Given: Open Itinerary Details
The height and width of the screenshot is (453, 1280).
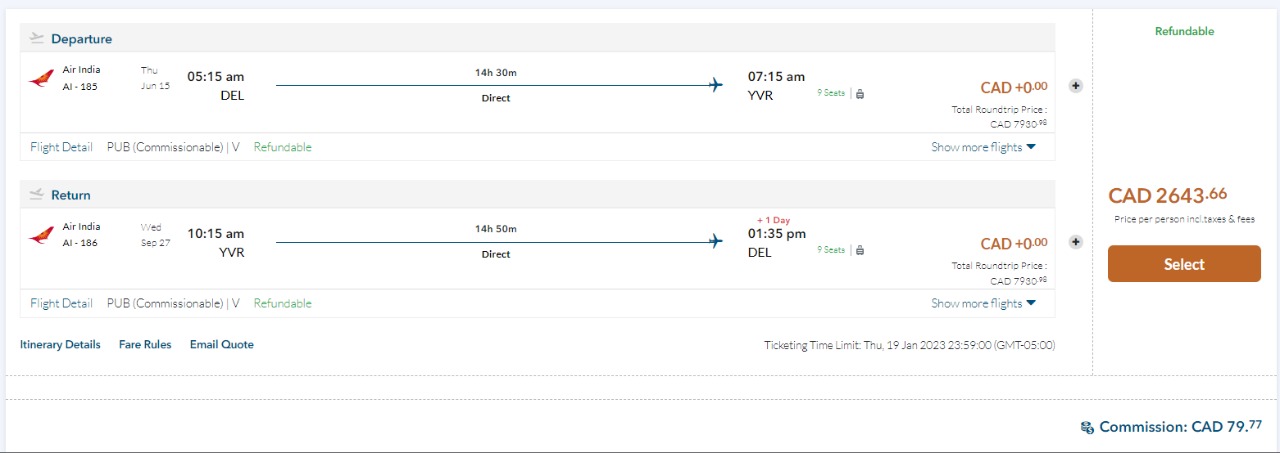Looking at the screenshot, I should point(60,344).
